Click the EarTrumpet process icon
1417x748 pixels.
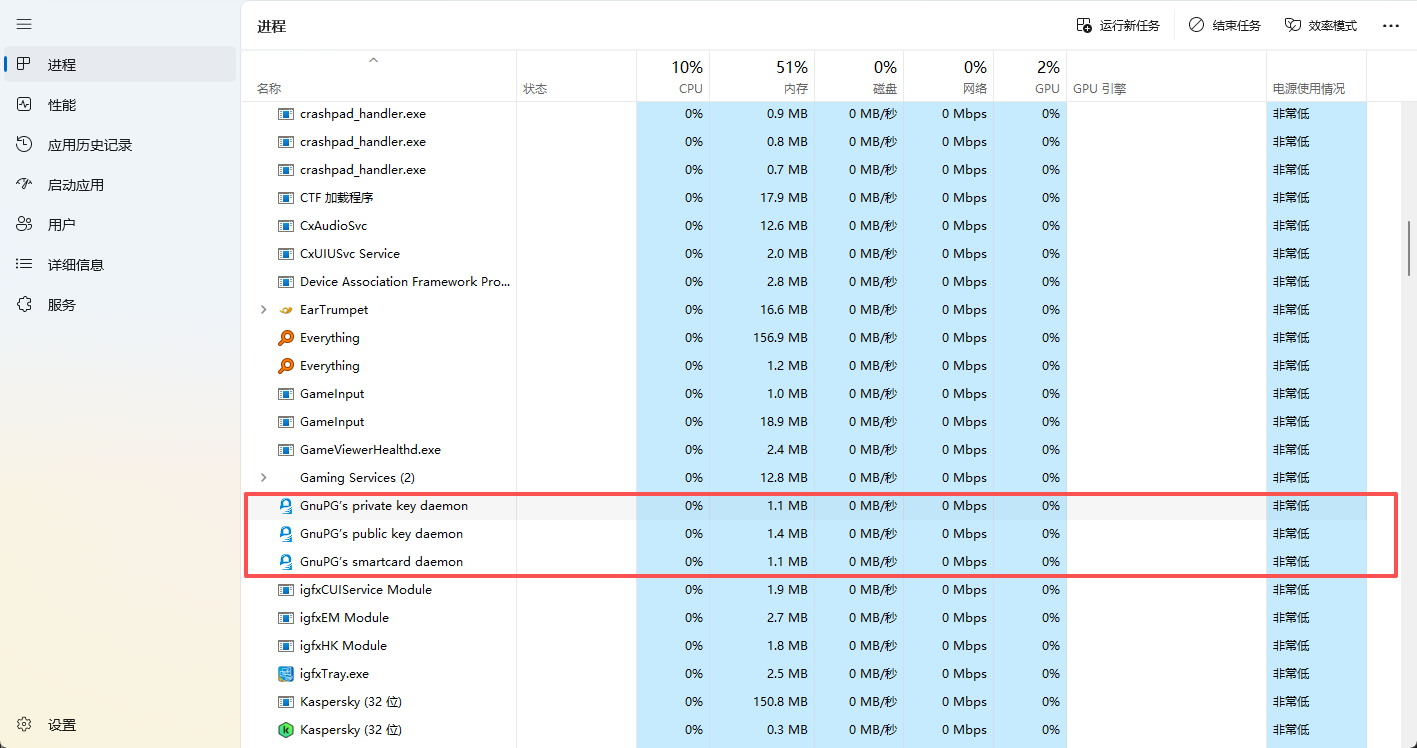[286, 310]
